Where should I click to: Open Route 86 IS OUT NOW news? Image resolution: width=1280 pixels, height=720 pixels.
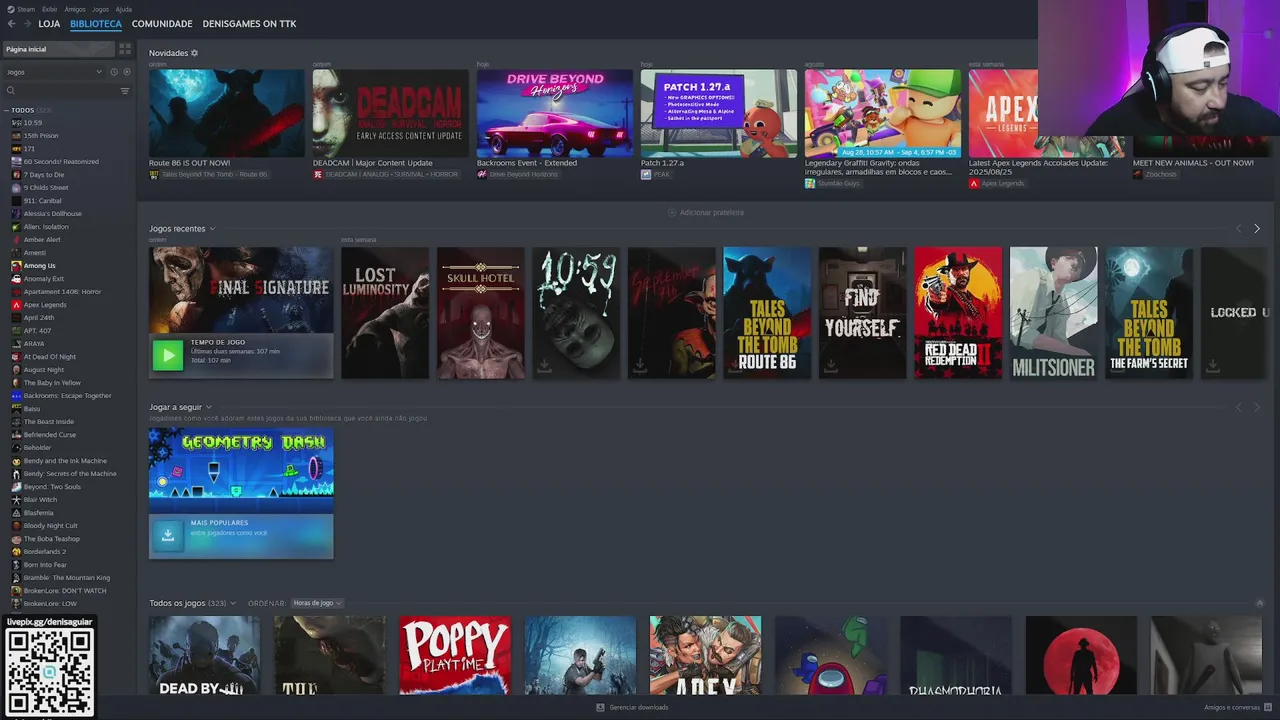[227, 113]
